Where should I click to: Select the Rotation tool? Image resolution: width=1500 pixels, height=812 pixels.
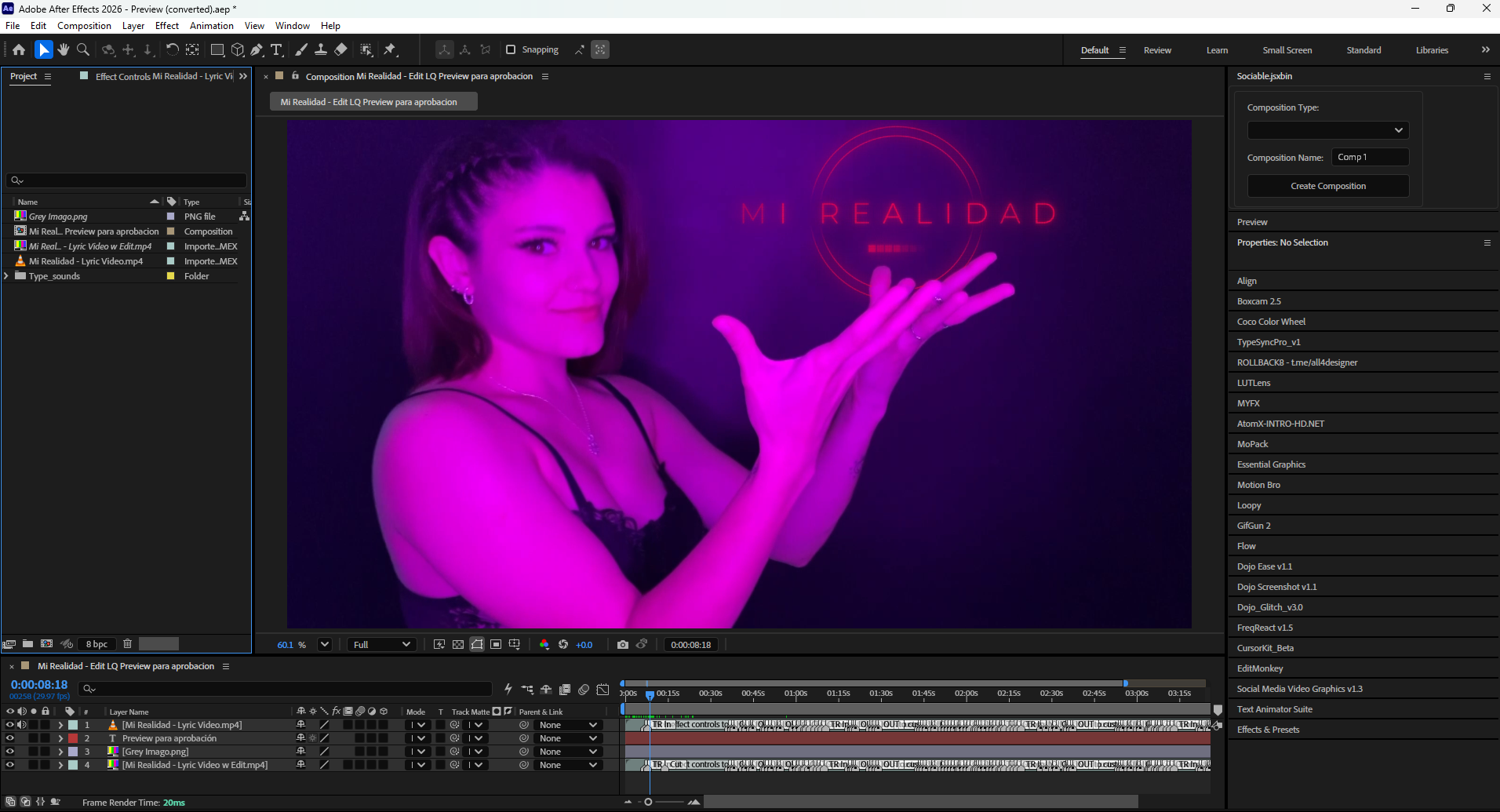click(172, 49)
